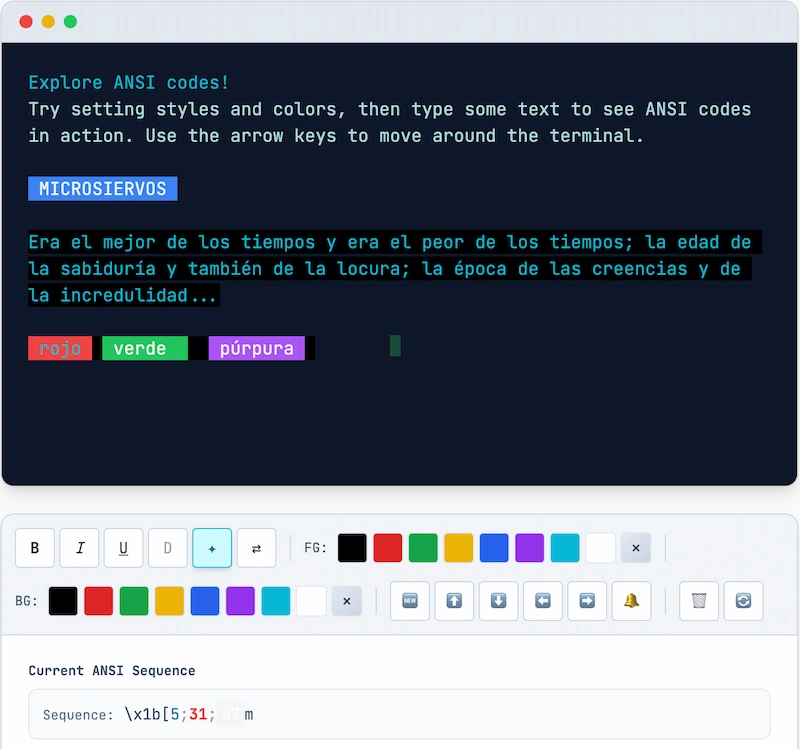Set background color to green
The width and height of the screenshot is (800, 749).
click(x=134, y=601)
